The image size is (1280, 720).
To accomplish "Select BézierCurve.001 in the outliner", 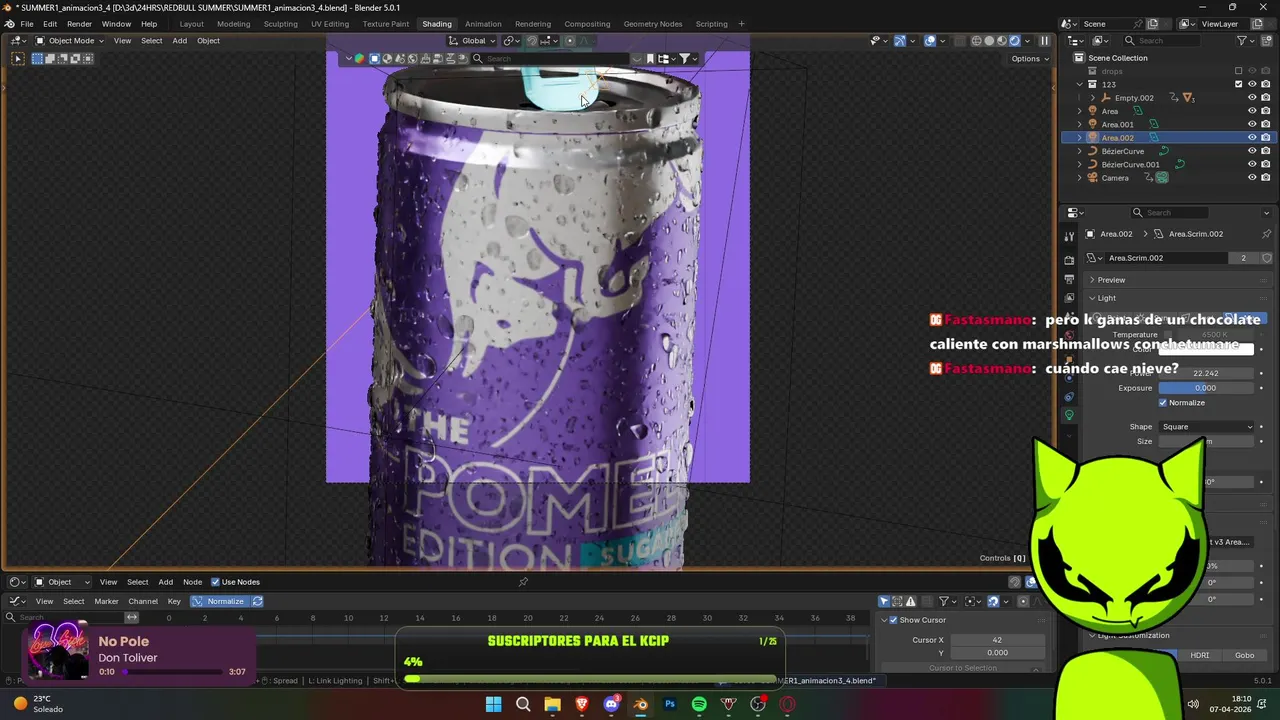I will 1130,164.
